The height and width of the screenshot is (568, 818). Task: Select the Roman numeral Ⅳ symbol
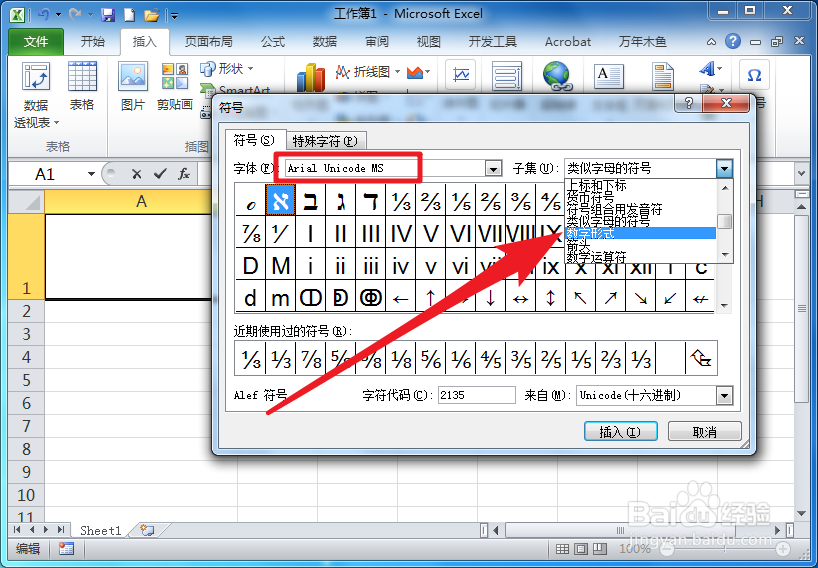coord(401,233)
